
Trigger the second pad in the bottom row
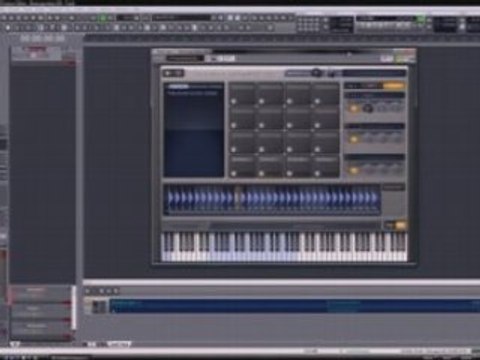click(270, 167)
